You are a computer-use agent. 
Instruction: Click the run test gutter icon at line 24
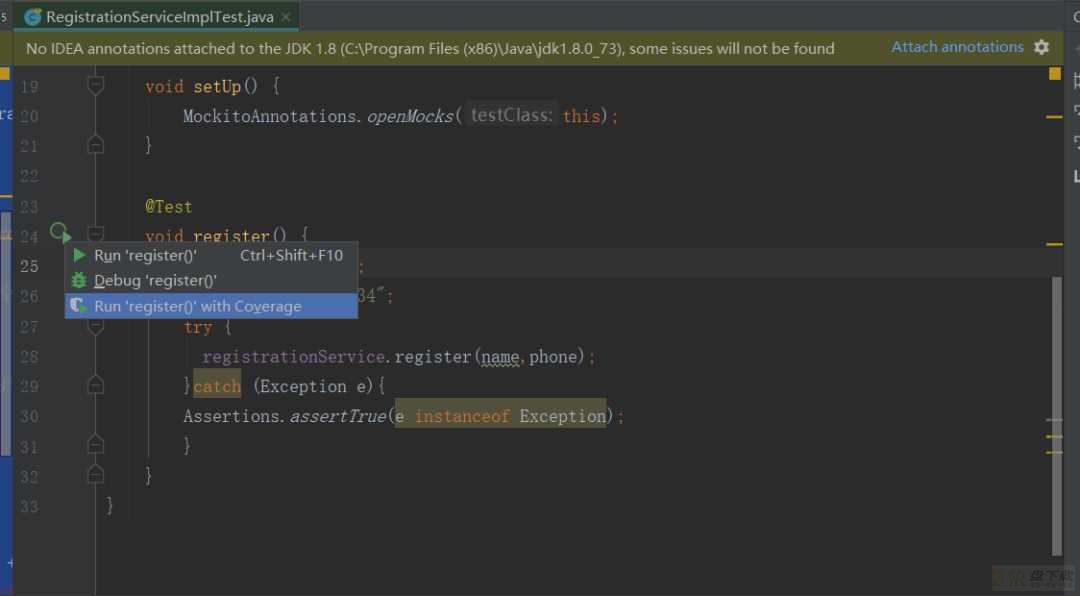point(60,233)
